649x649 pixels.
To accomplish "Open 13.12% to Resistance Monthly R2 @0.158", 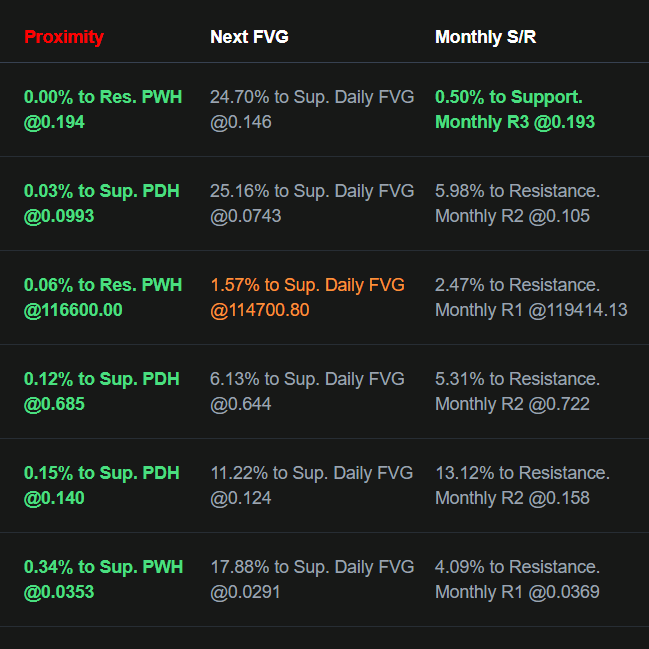I will click(x=522, y=486).
